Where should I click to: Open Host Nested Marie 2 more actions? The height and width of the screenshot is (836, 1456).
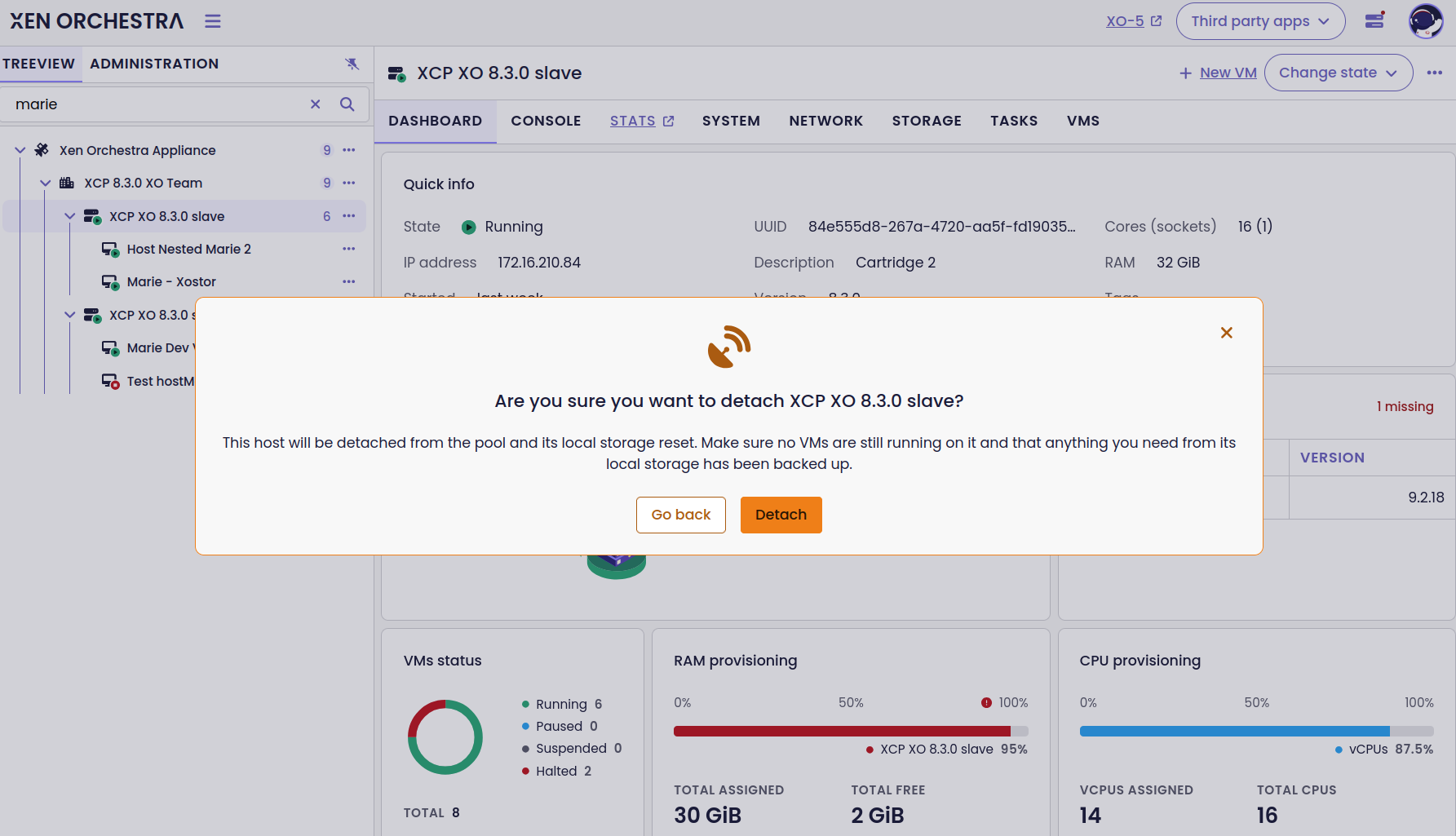tap(349, 249)
